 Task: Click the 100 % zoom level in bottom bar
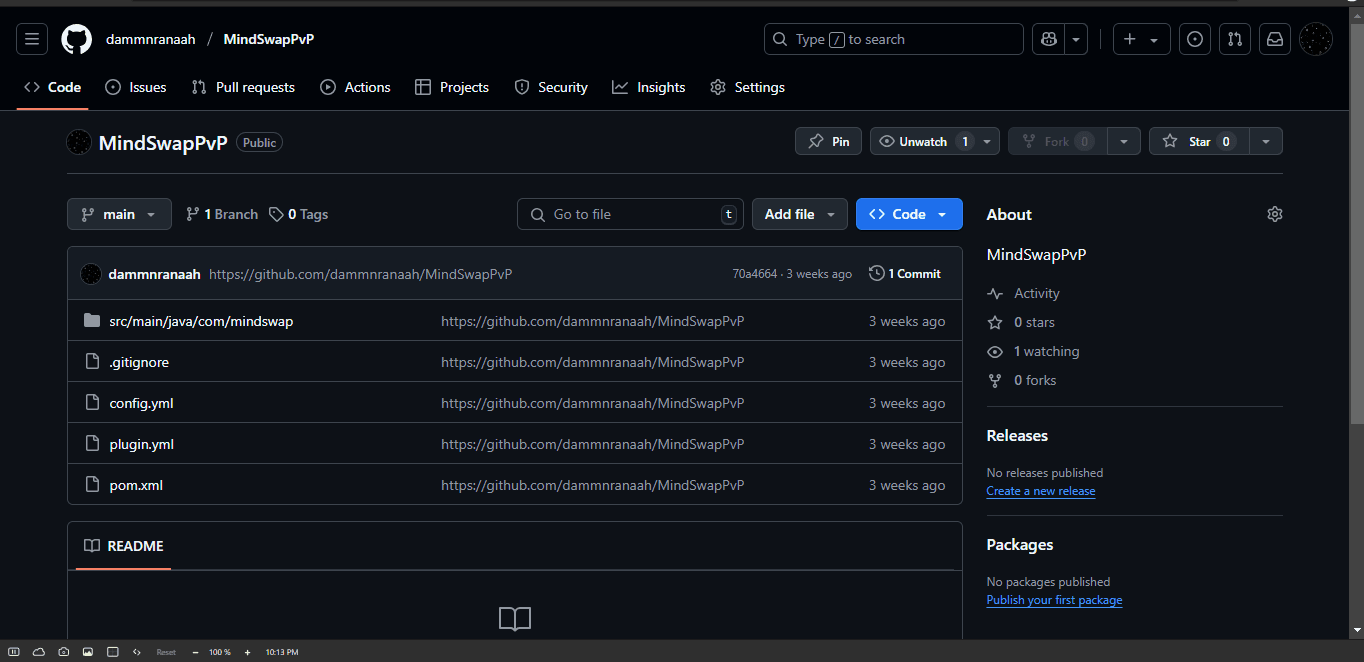click(x=220, y=652)
